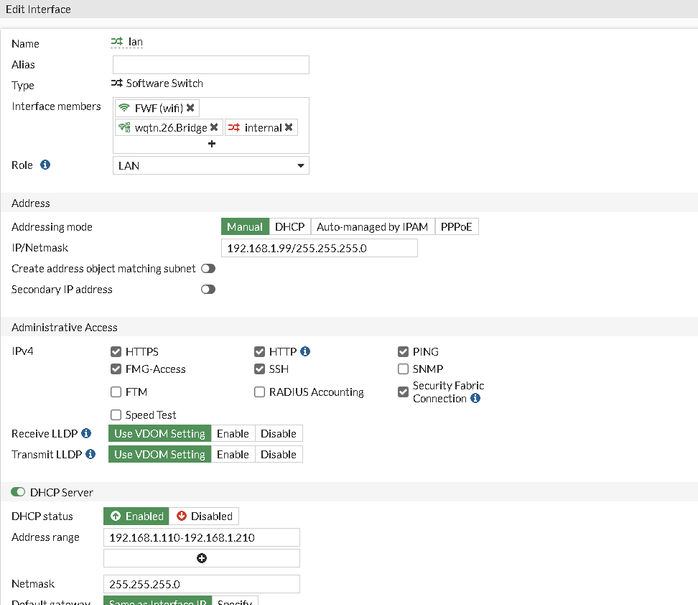
Task: Click the Transmit LLDP info icon
Action: click(x=90, y=454)
